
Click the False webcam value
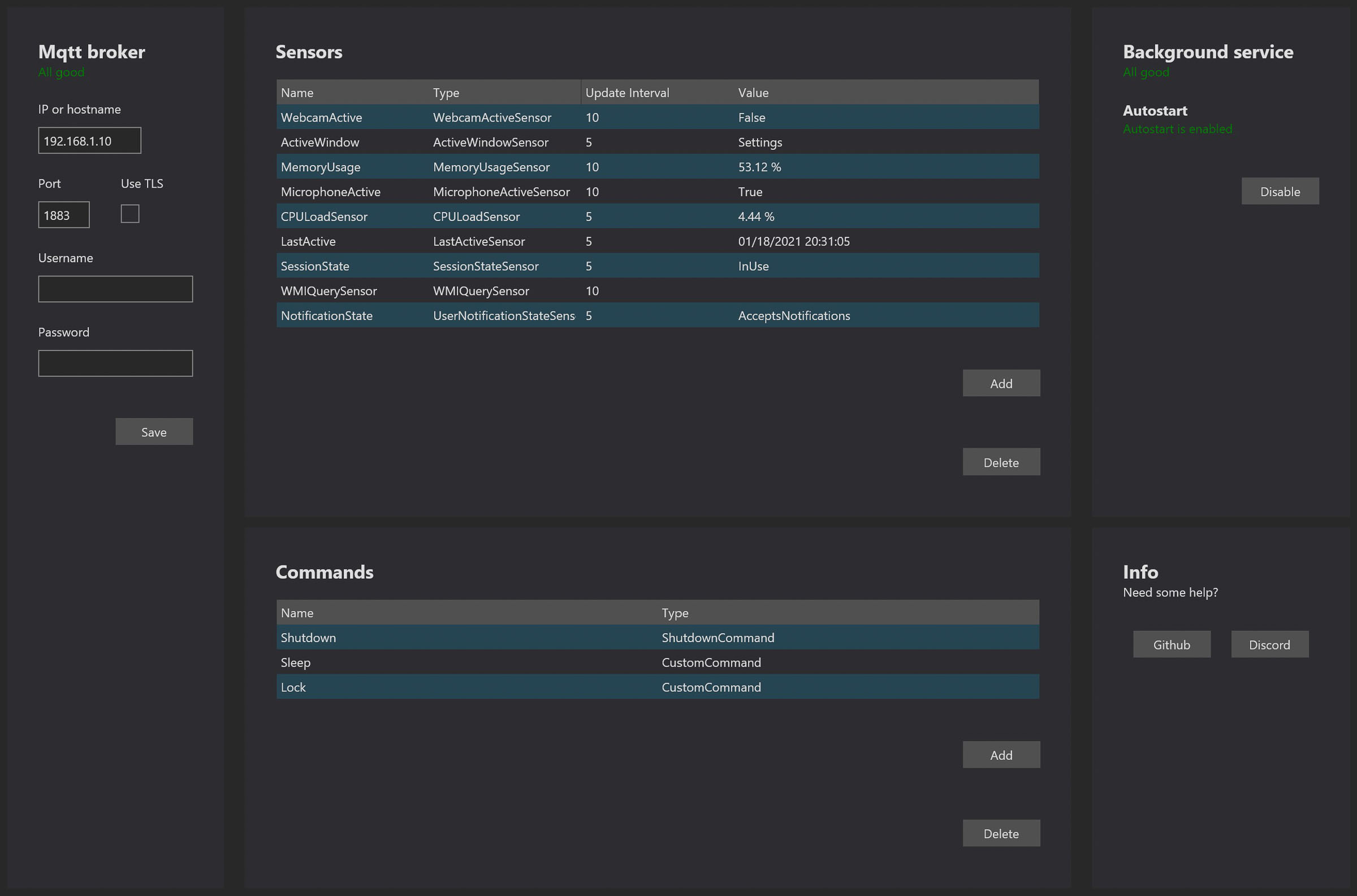click(751, 118)
